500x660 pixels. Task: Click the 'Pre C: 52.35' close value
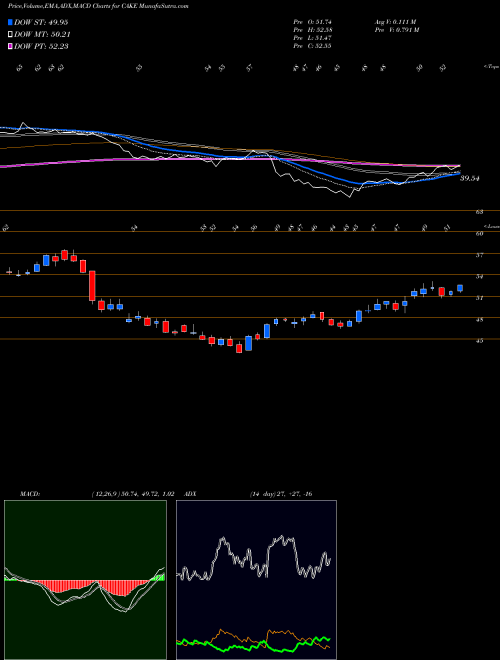(312, 46)
